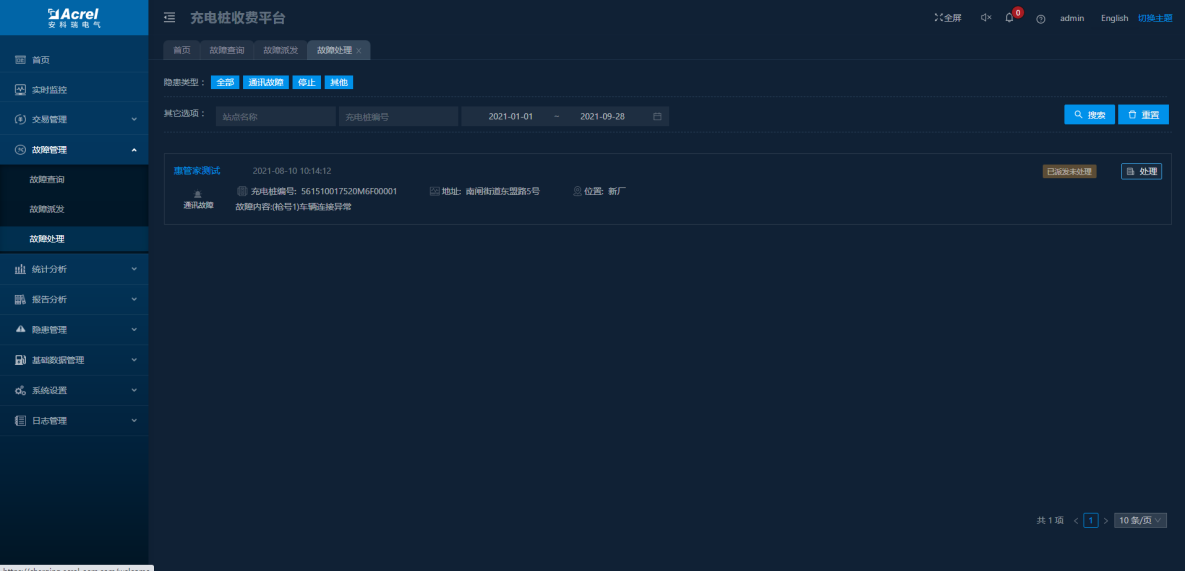The width and height of the screenshot is (1185, 571).
Task: Open 首页 home in the sidebar
Action: coord(40,60)
